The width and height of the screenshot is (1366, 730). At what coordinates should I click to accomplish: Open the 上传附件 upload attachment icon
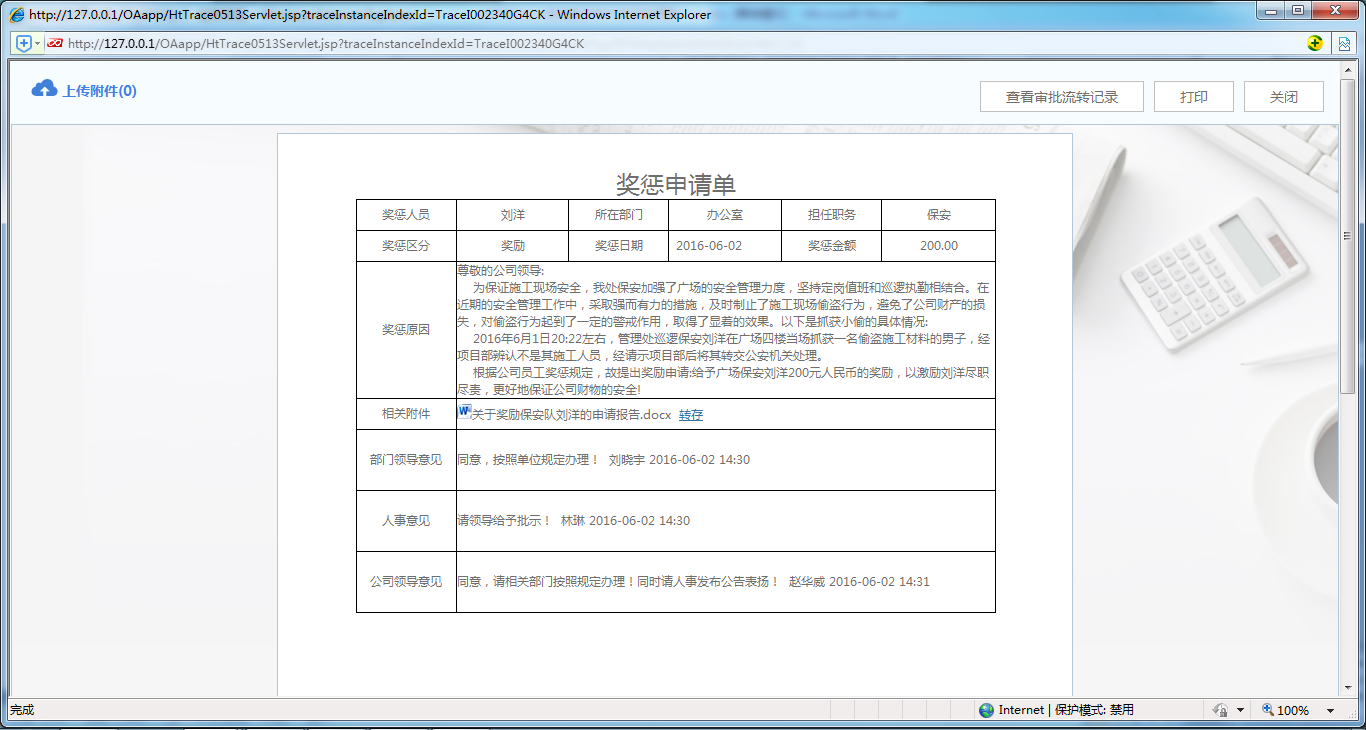point(46,90)
